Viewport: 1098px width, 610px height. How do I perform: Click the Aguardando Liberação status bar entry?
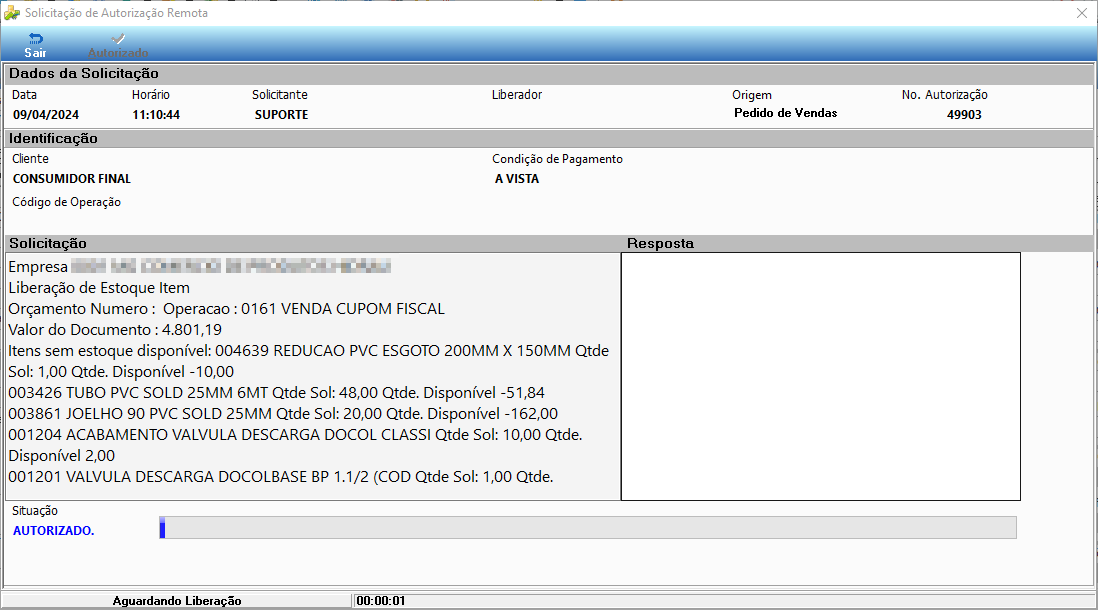pos(177,601)
